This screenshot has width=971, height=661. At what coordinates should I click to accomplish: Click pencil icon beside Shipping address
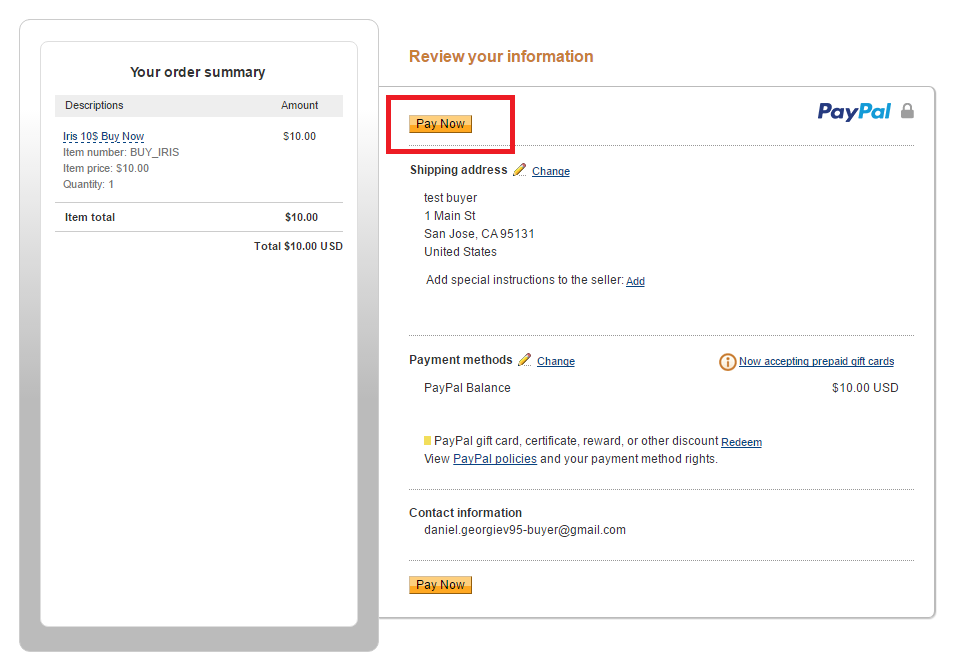[x=520, y=170]
